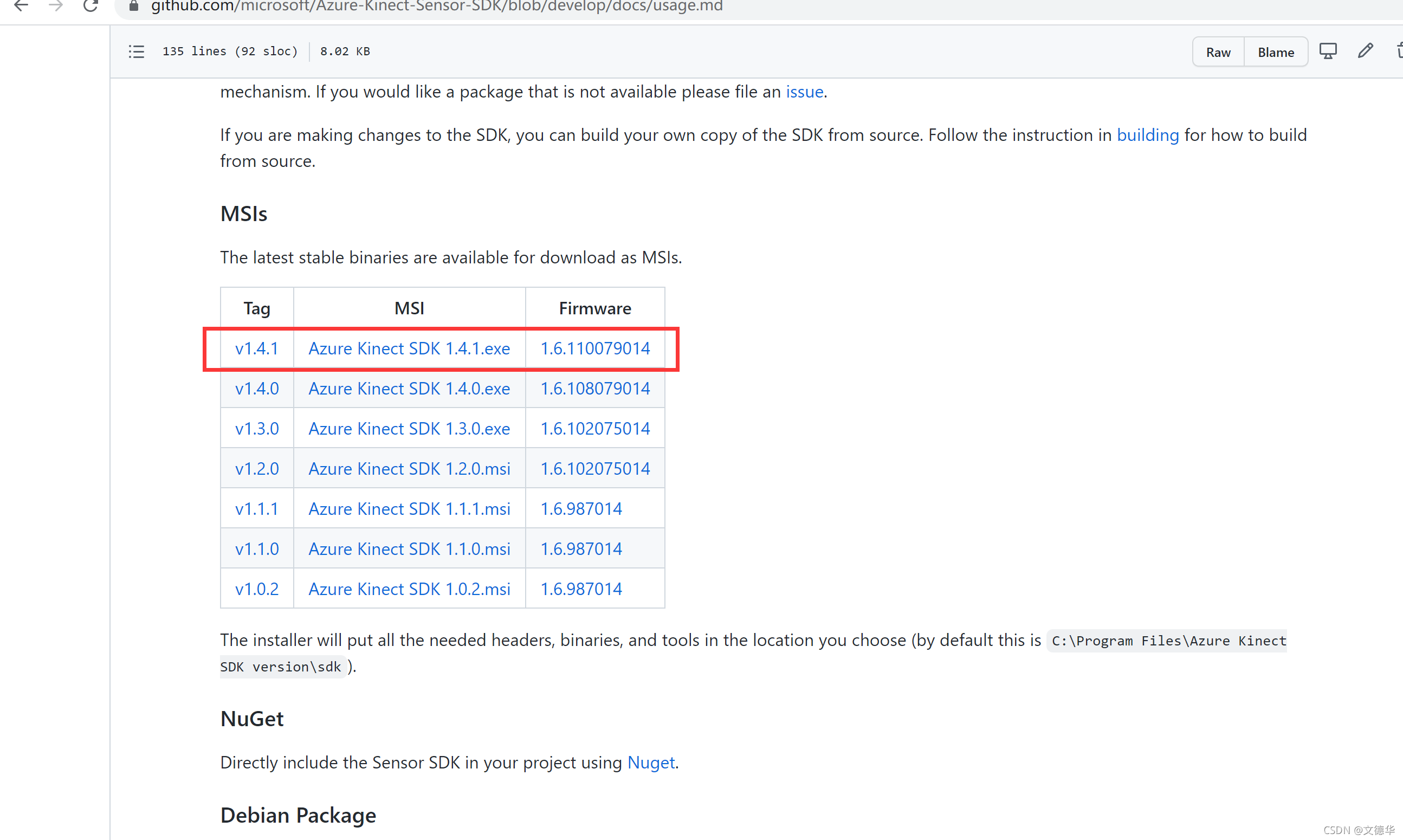Open the table of contents list icon
The height and width of the screenshot is (840, 1403).
point(137,51)
